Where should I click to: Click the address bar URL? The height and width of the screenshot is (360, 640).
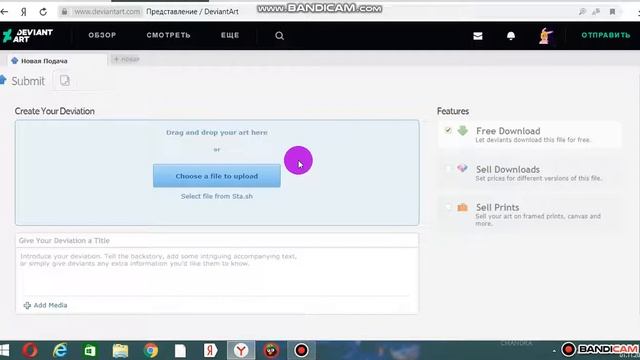[107, 12]
